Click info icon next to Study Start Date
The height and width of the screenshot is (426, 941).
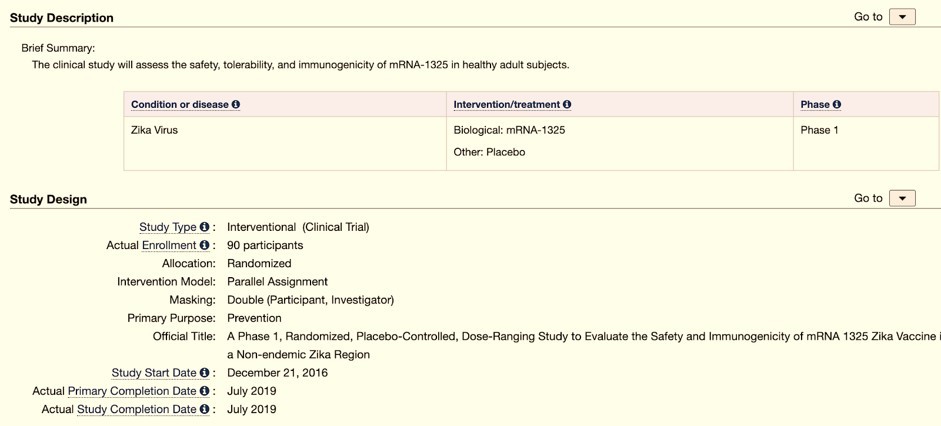[x=205, y=373]
